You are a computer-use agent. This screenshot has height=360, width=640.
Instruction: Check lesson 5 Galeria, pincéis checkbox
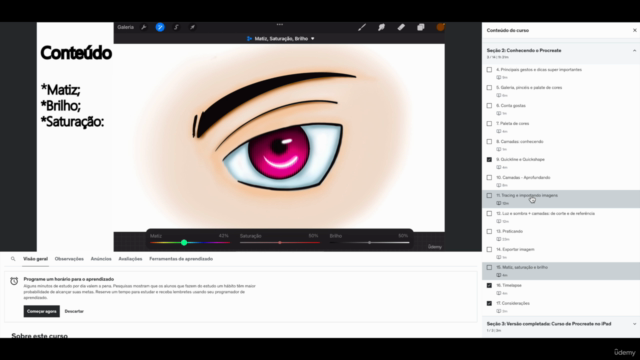(489, 88)
